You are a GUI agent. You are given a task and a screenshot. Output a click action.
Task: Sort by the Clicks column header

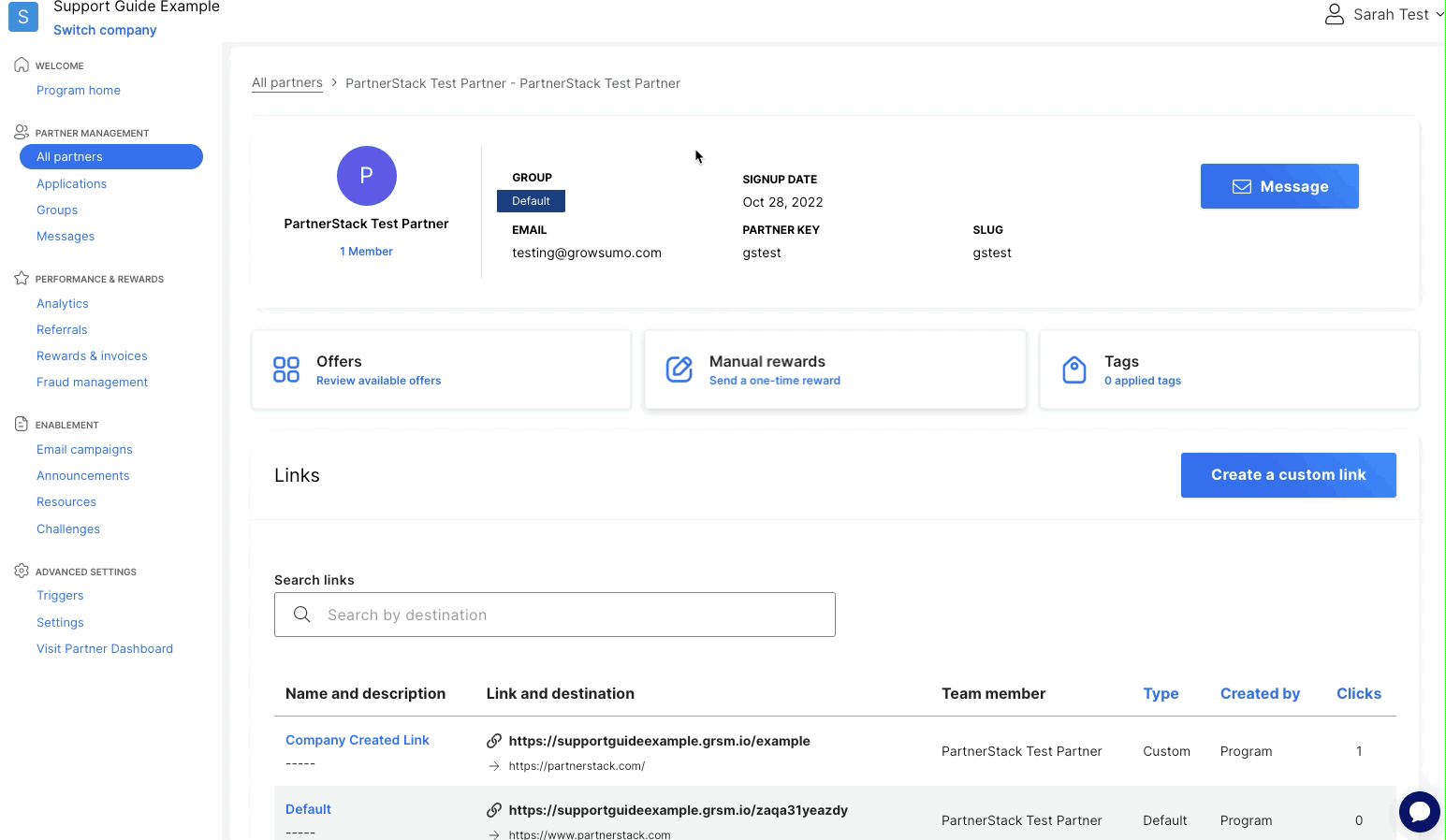pyautogui.click(x=1359, y=693)
